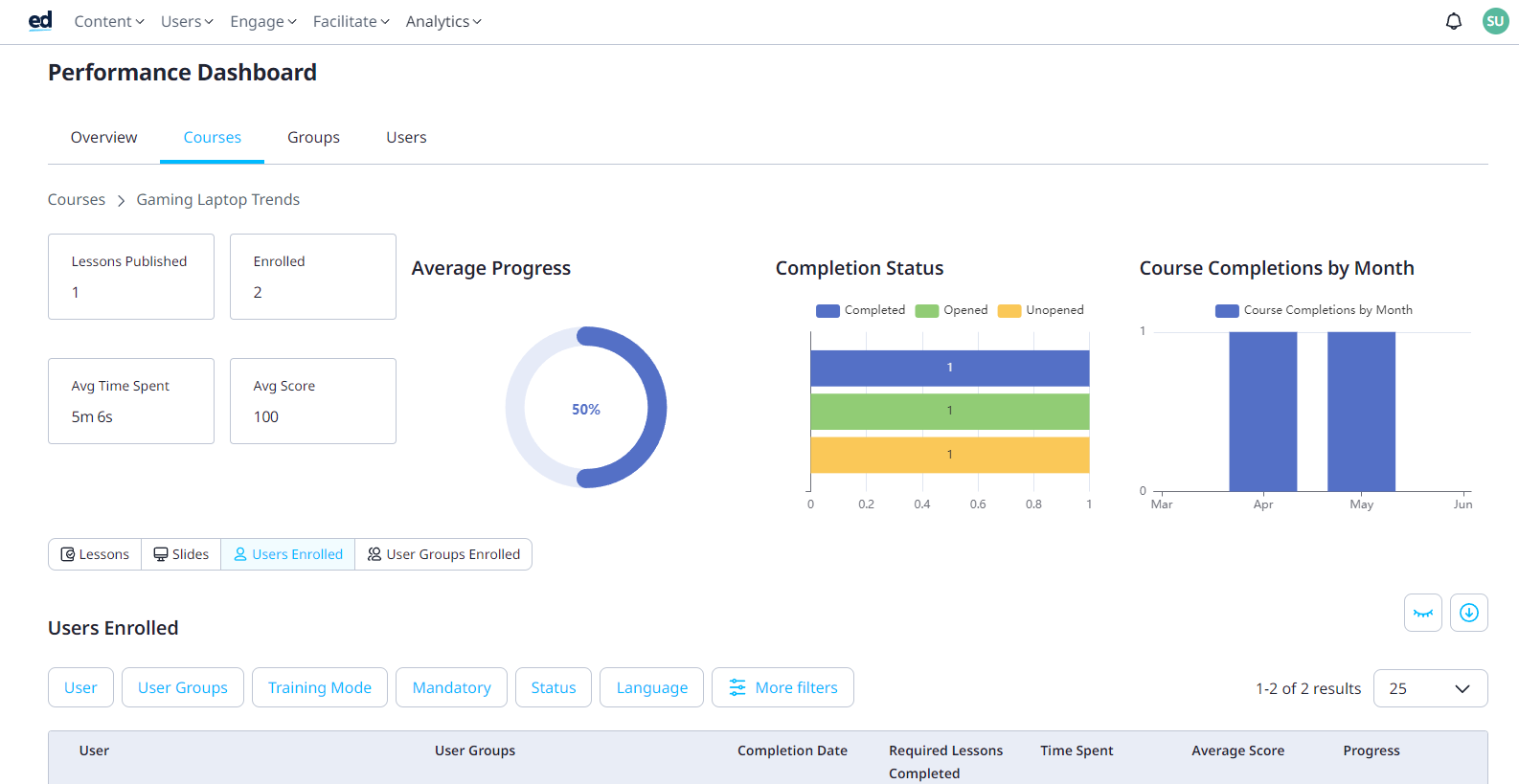This screenshot has width=1519, height=784.
Task: Toggle Unopened series in legend
Action: pyautogui.click(x=1009, y=310)
